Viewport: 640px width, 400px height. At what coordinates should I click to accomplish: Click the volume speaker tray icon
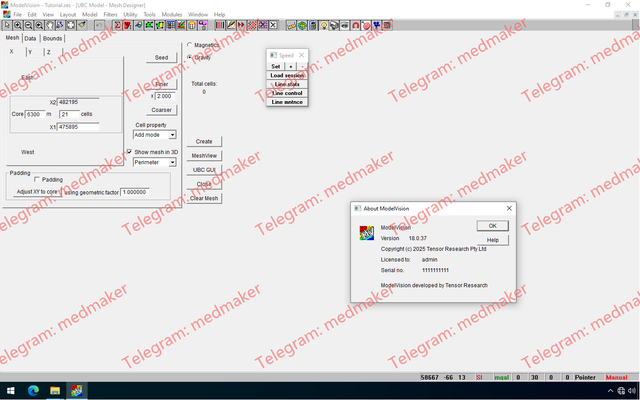pyautogui.click(x=632, y=391)
